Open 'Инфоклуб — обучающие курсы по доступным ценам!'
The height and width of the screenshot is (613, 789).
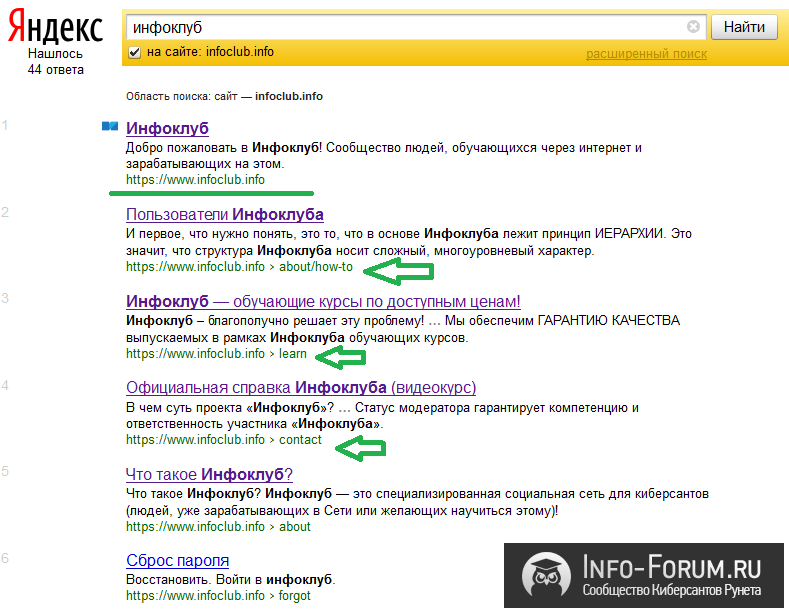pyautogui.click(x=323, y=301)
